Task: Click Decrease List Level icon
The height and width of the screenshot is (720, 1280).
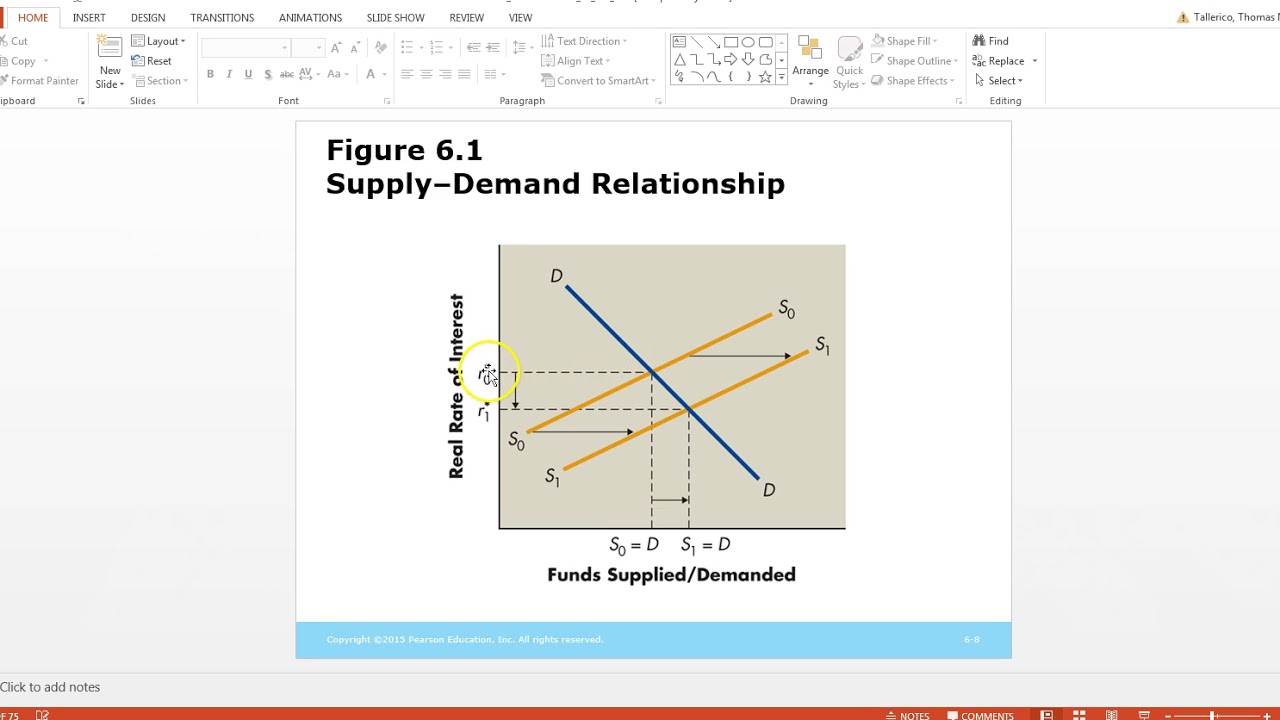Action: [474, 47]
